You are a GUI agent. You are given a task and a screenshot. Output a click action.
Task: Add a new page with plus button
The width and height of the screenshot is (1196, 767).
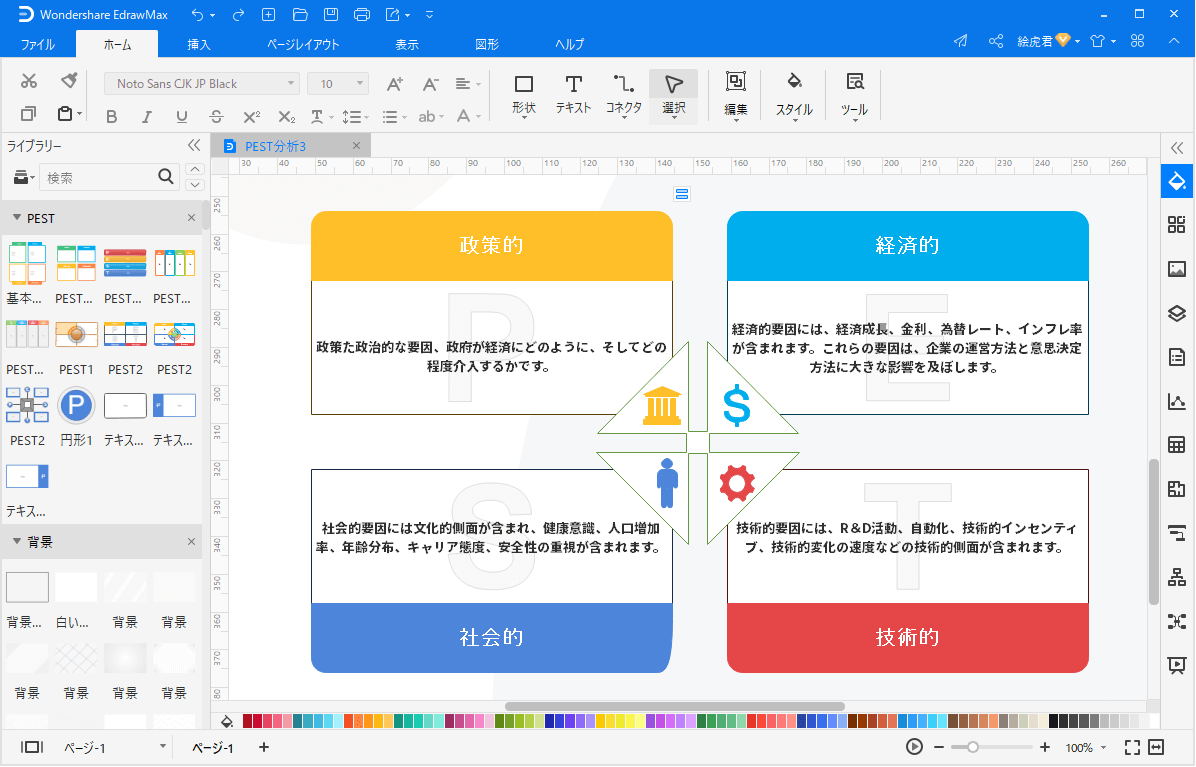click(x=264, y=747)
